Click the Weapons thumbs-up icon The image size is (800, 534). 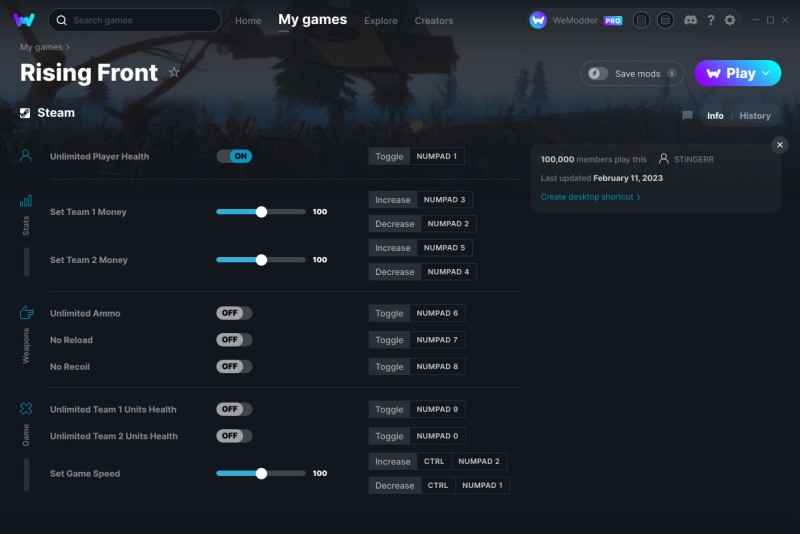pos(27,312)
